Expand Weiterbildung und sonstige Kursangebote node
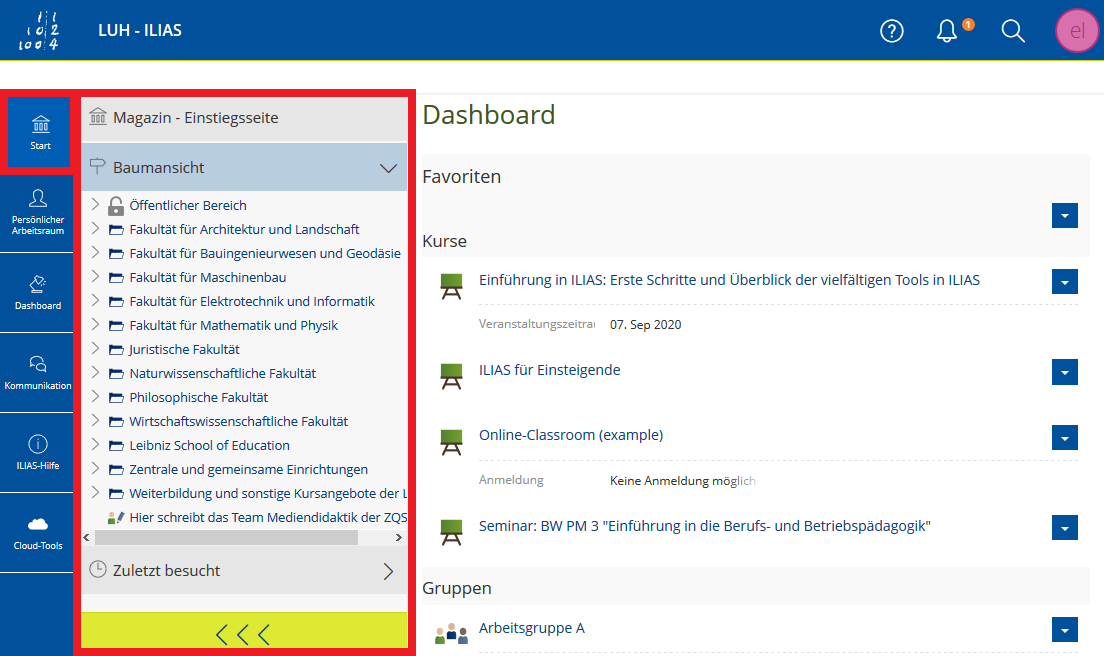The height and width of the screenshot is (656, 1104). [95, 493]
